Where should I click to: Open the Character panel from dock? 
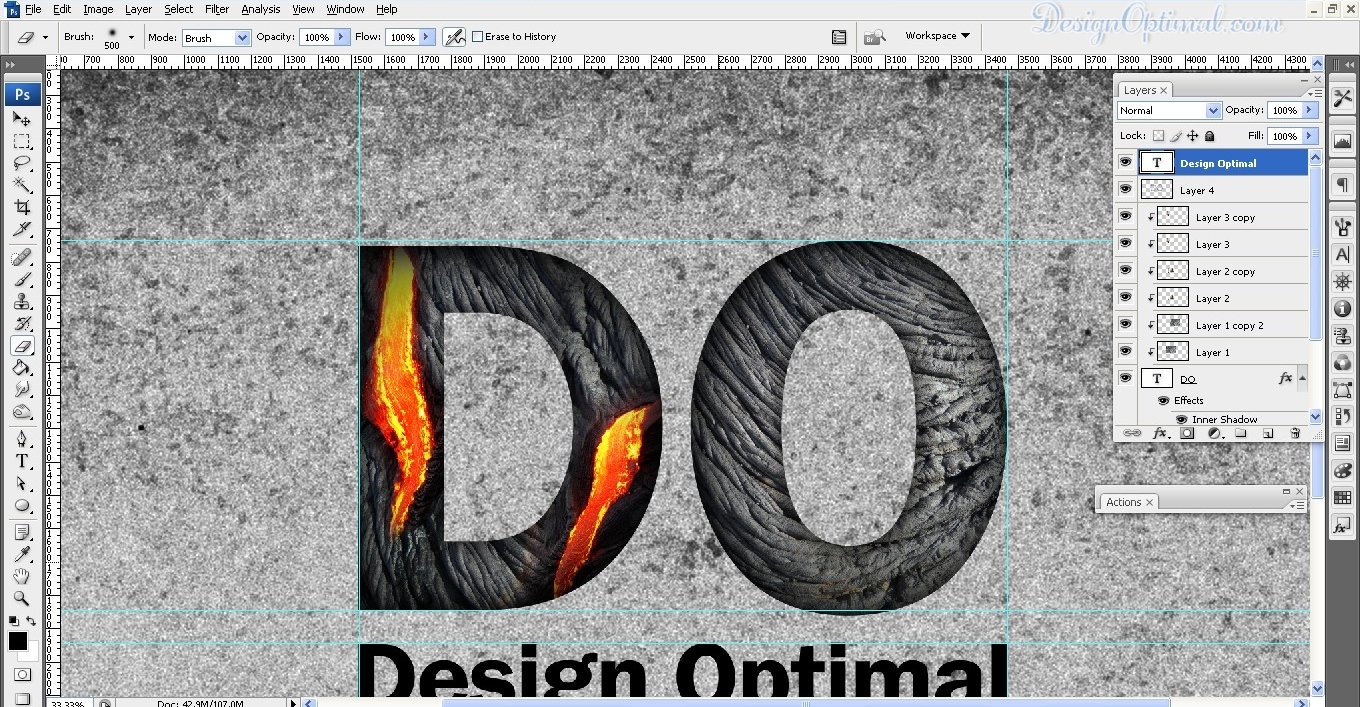coord(1342,255)
